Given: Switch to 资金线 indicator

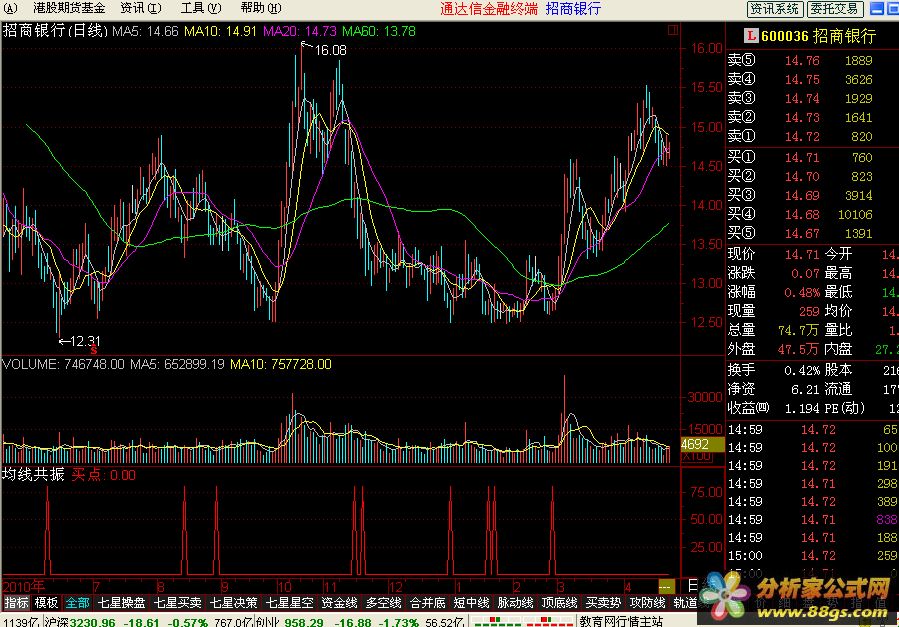Looking at the screenshot, I should pyautogui.click(x=339, y=603).
